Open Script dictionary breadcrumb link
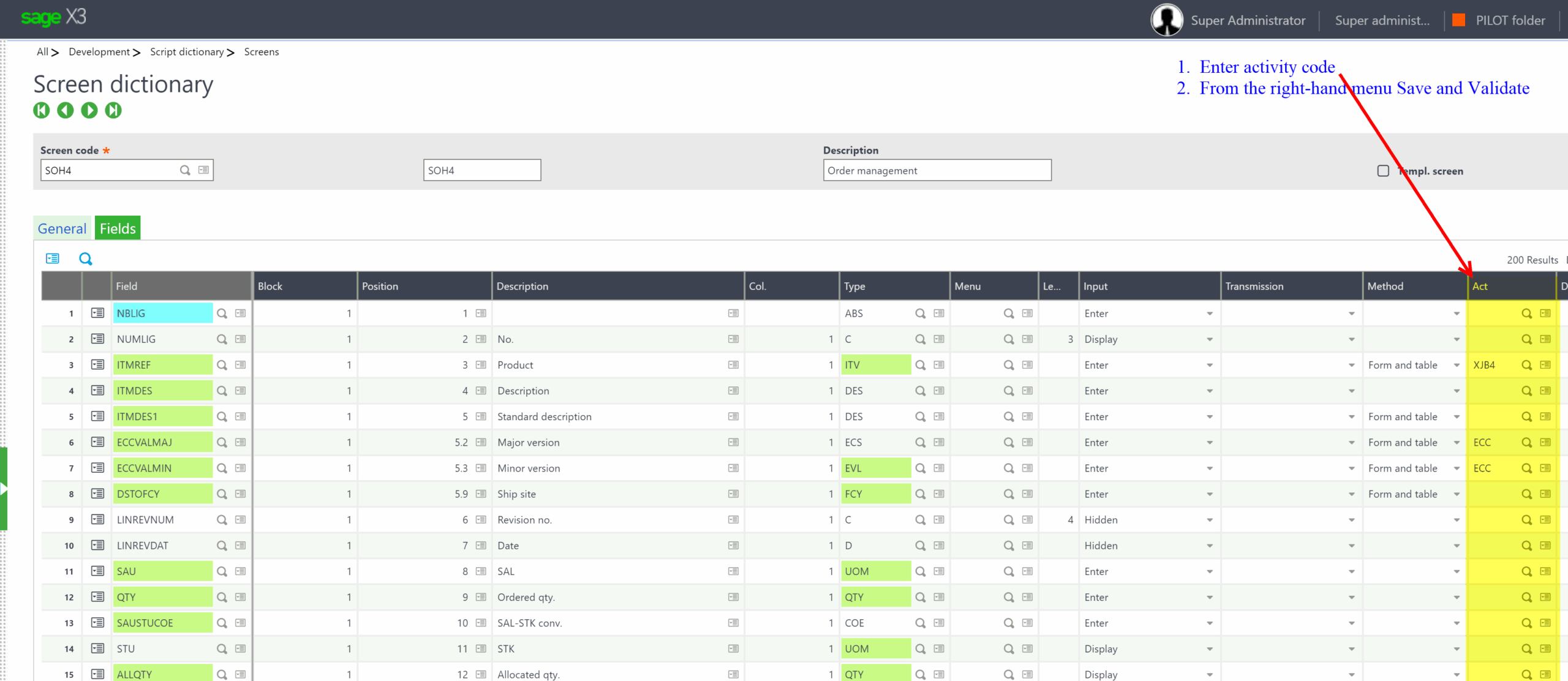The width and height of the screenshot is (1568, 681). click(187, 52)
